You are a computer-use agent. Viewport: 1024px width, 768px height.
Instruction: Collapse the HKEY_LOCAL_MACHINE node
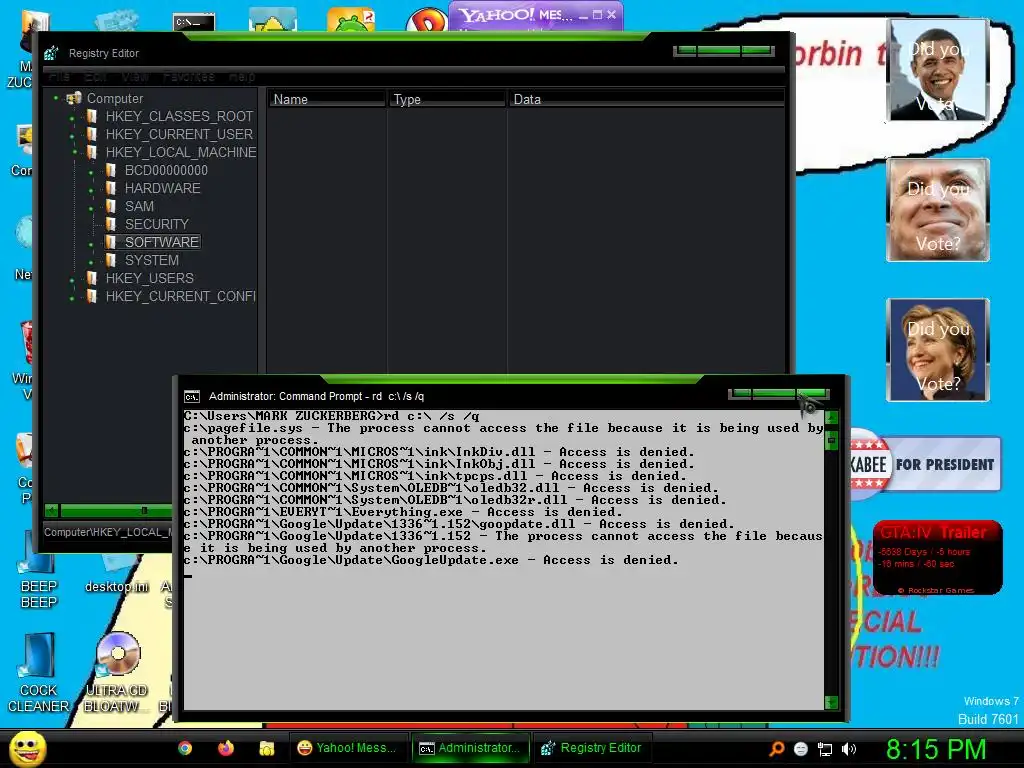pos(75,152)
